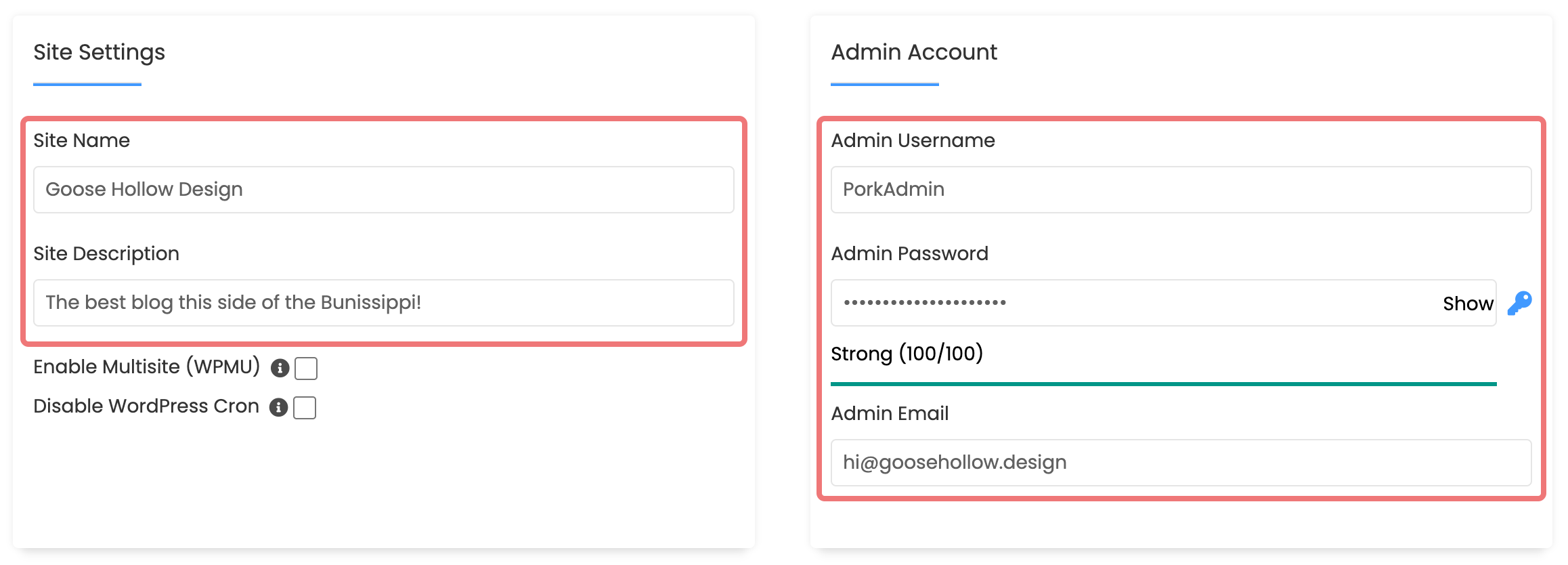Viewport: 1568px width, 565px height.
Task: Select the Admin Username field
Action: pyautogui.click(x=1181, y=190)
